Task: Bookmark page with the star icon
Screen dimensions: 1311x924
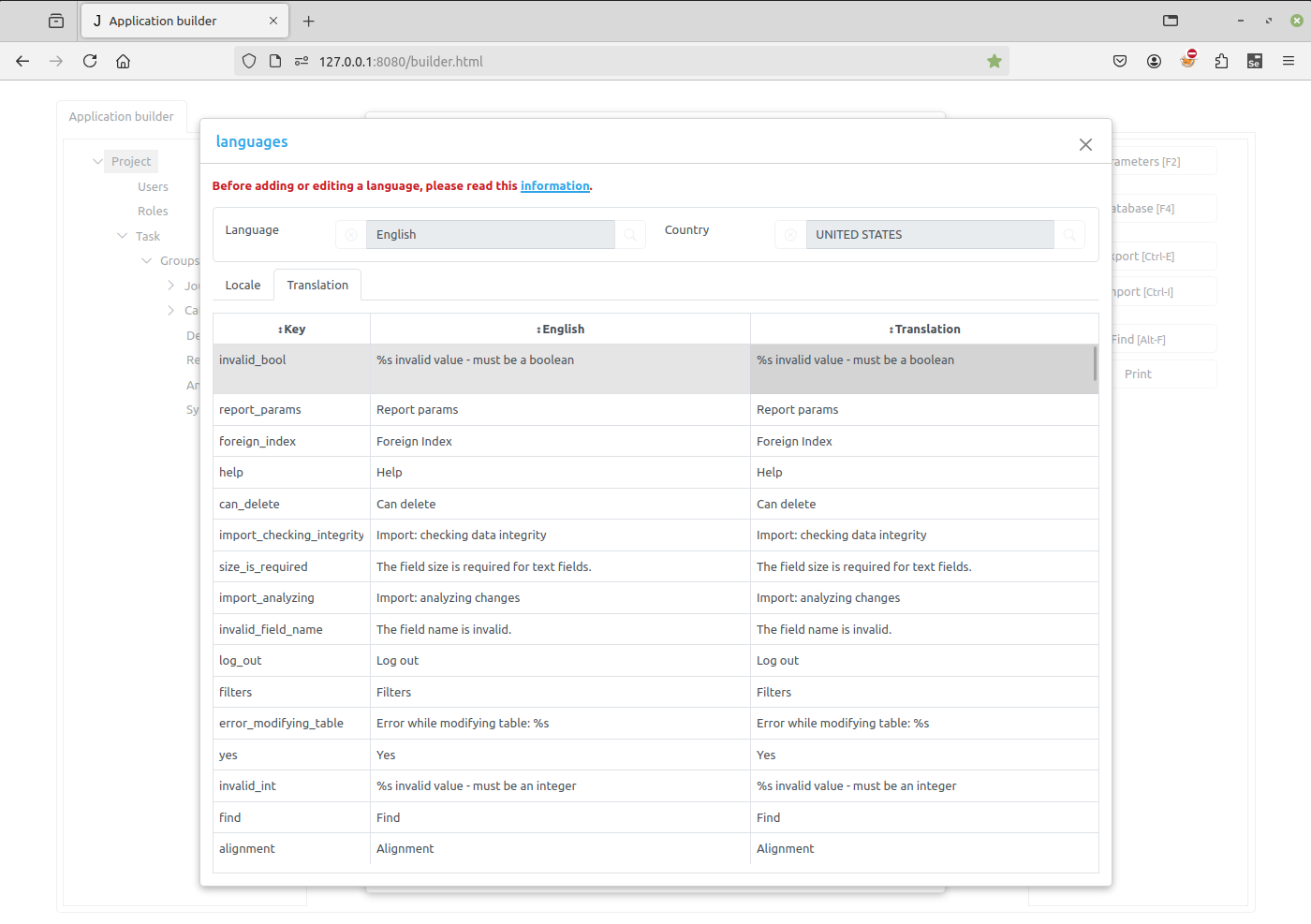Action: point(994,62)
